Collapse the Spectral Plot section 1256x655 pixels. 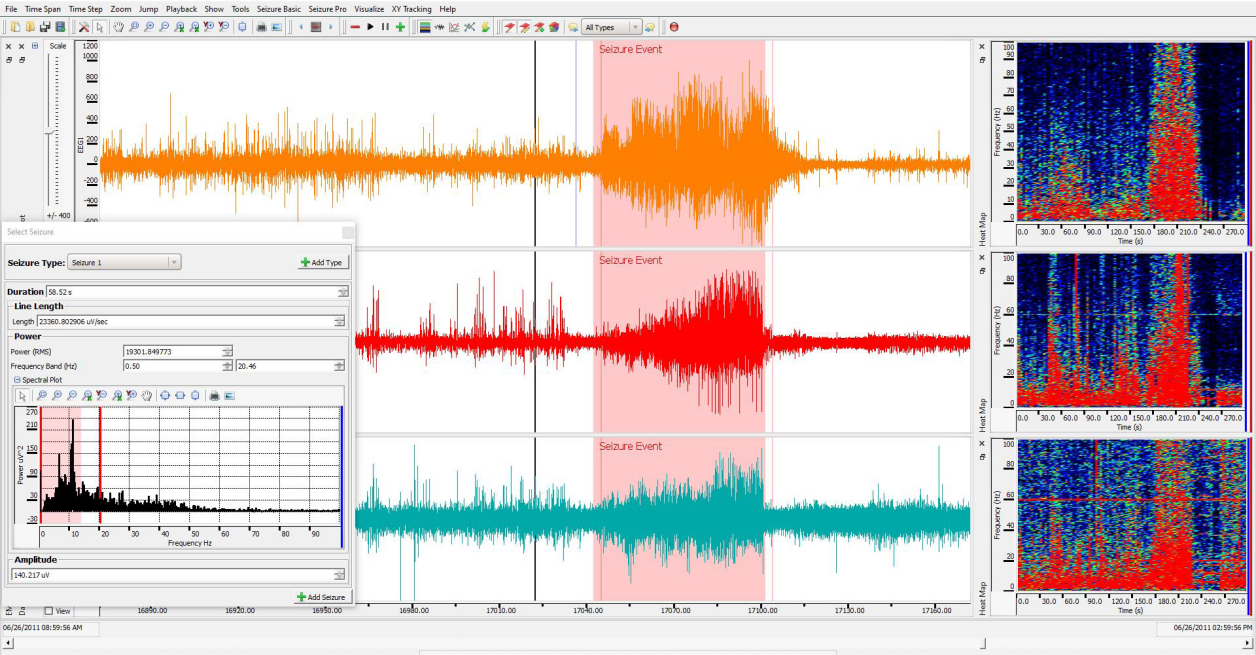point(17,381)
